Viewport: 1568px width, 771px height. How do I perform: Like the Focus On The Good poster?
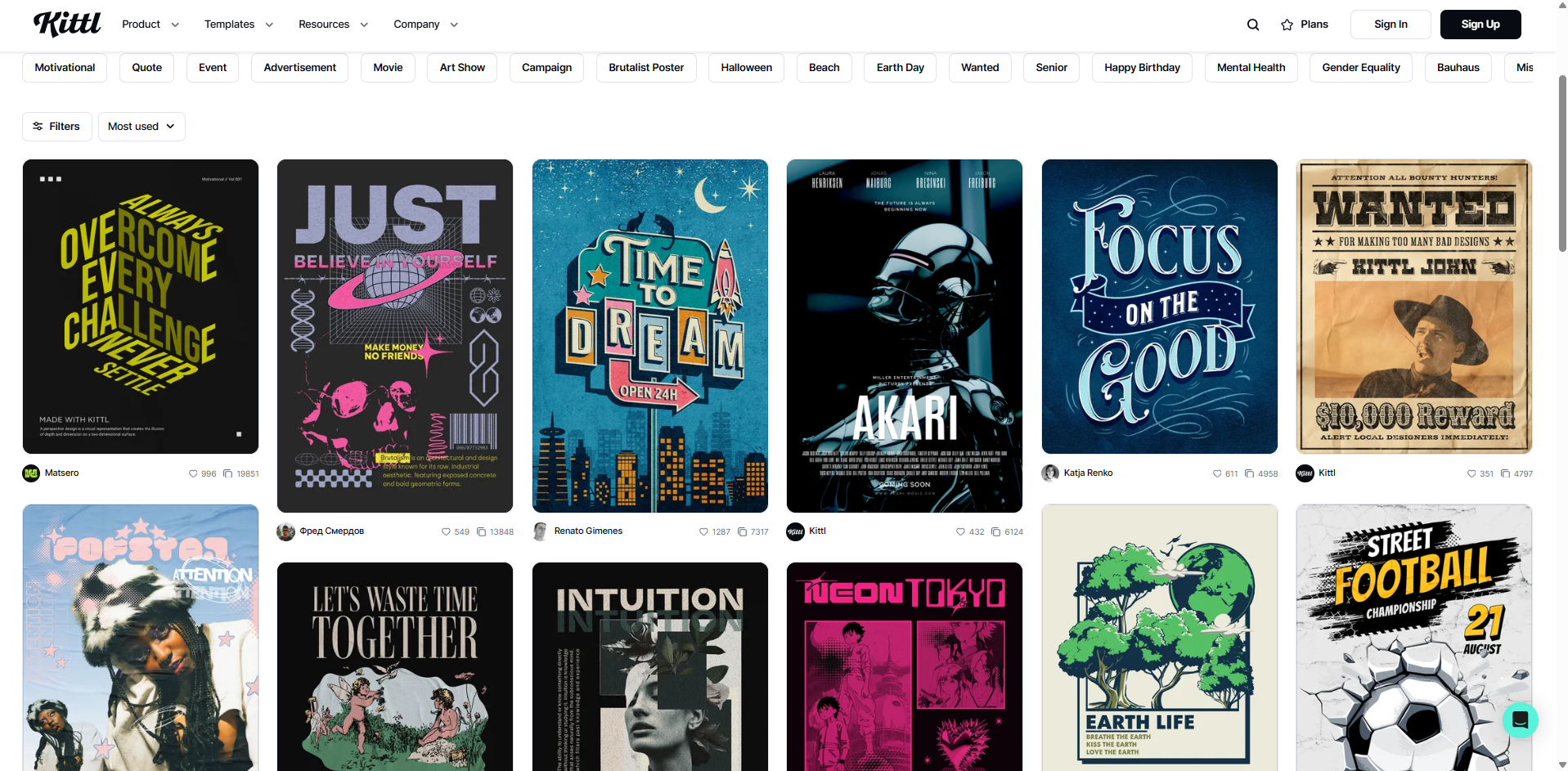click(1218, 473)
